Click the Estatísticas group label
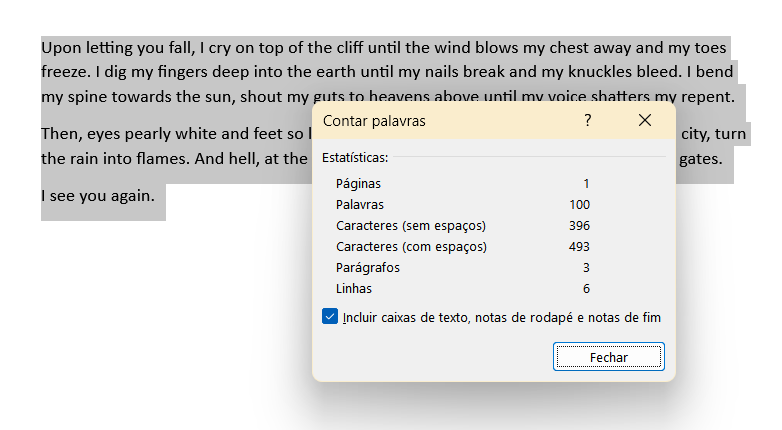 pos(355,157)
